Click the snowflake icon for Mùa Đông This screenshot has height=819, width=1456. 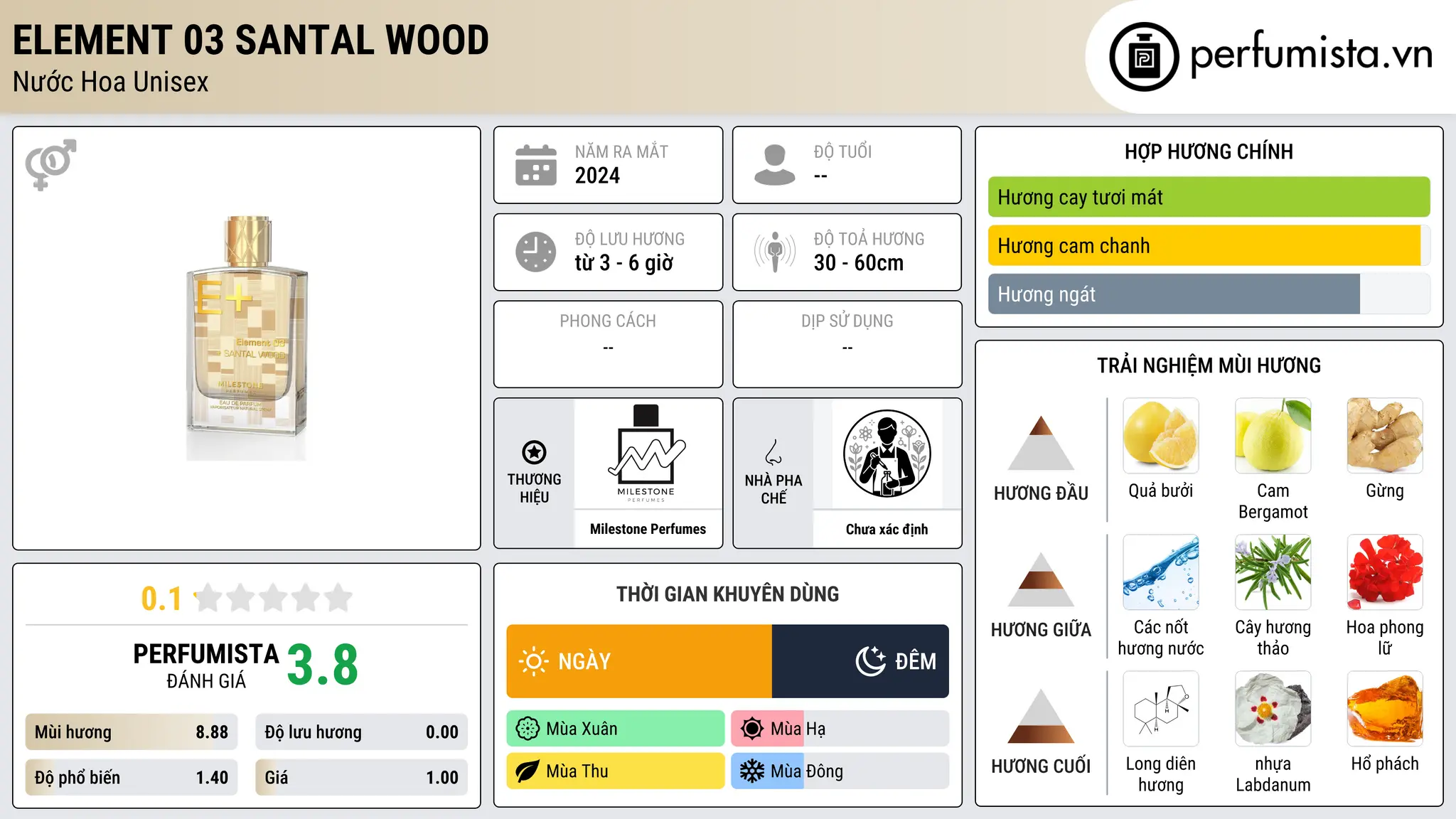click(752, 771)
